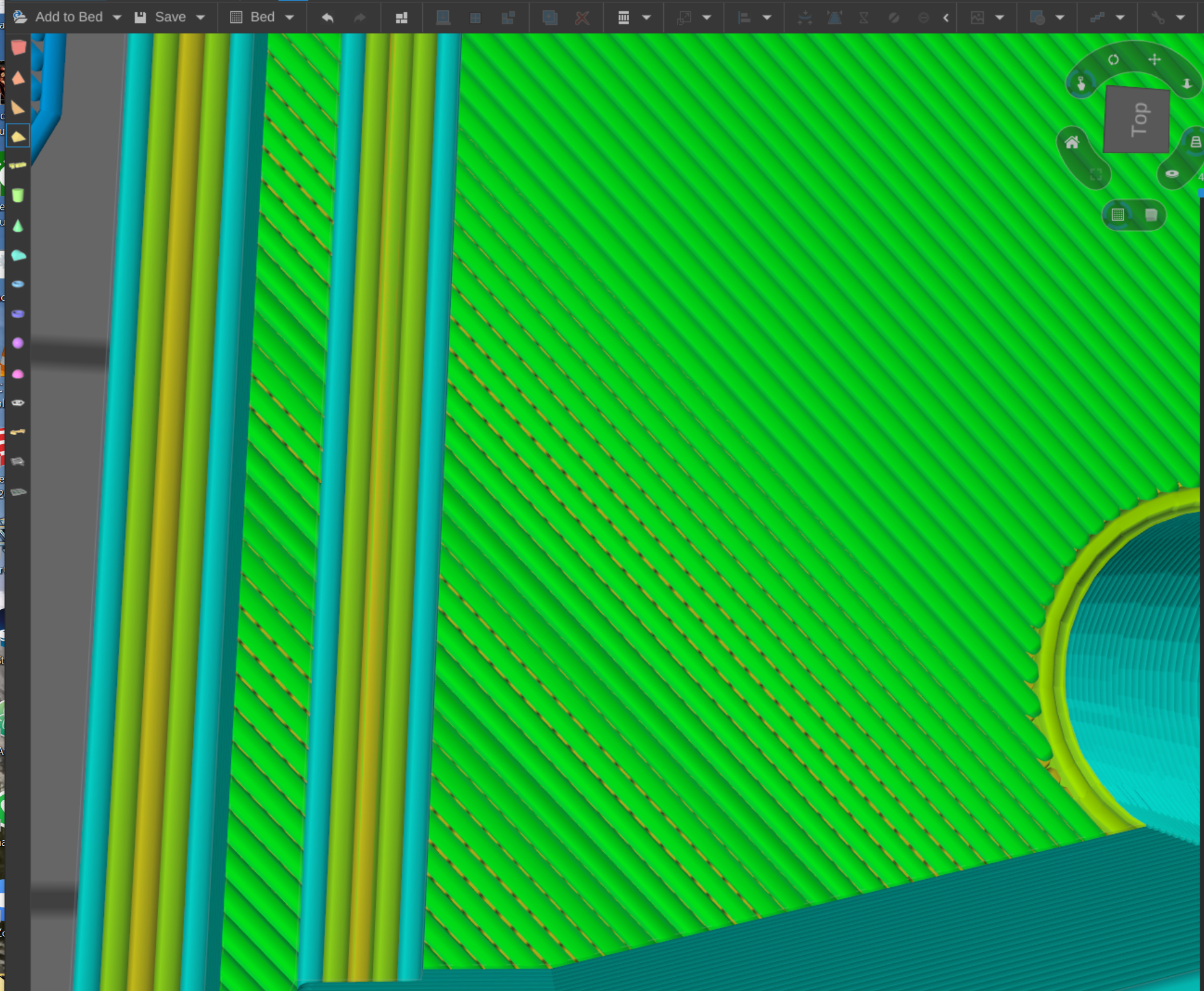Viewport: 1204px width, 991px height.
Task: Enable Zoom view mode (down arrow icon)
Action: [1187, 83]
